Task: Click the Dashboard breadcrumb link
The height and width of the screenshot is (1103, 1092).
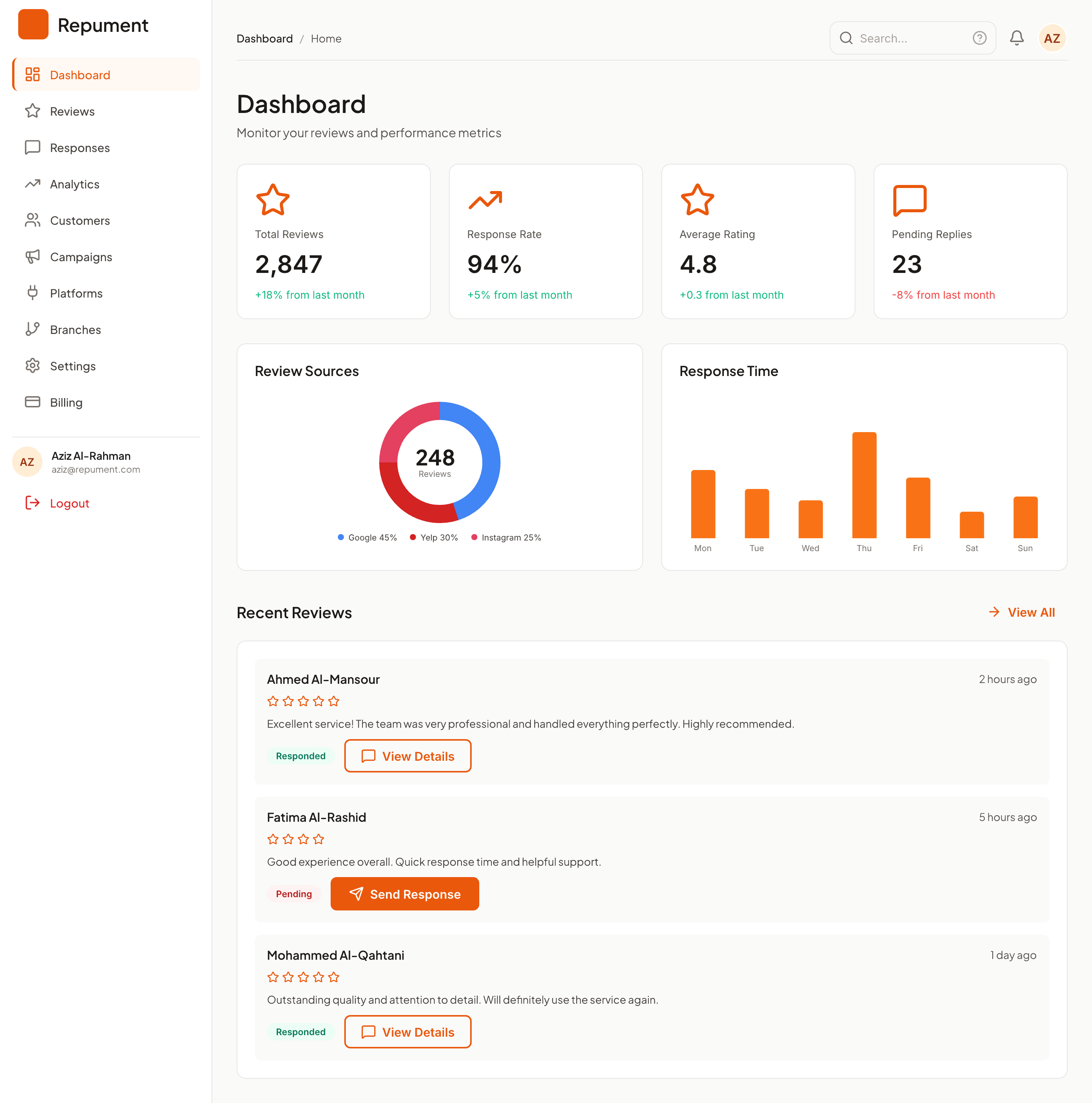Action: tap(264, 39)
